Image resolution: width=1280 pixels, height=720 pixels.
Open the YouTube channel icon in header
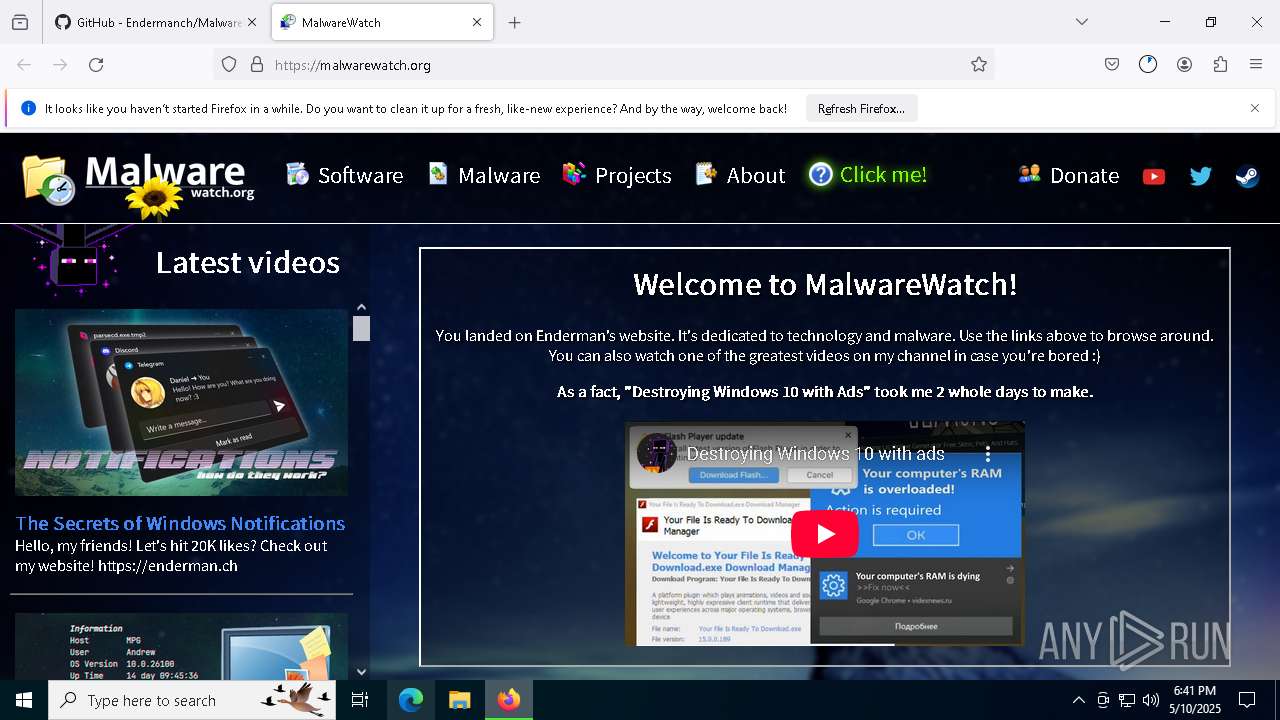(1154, 176)
